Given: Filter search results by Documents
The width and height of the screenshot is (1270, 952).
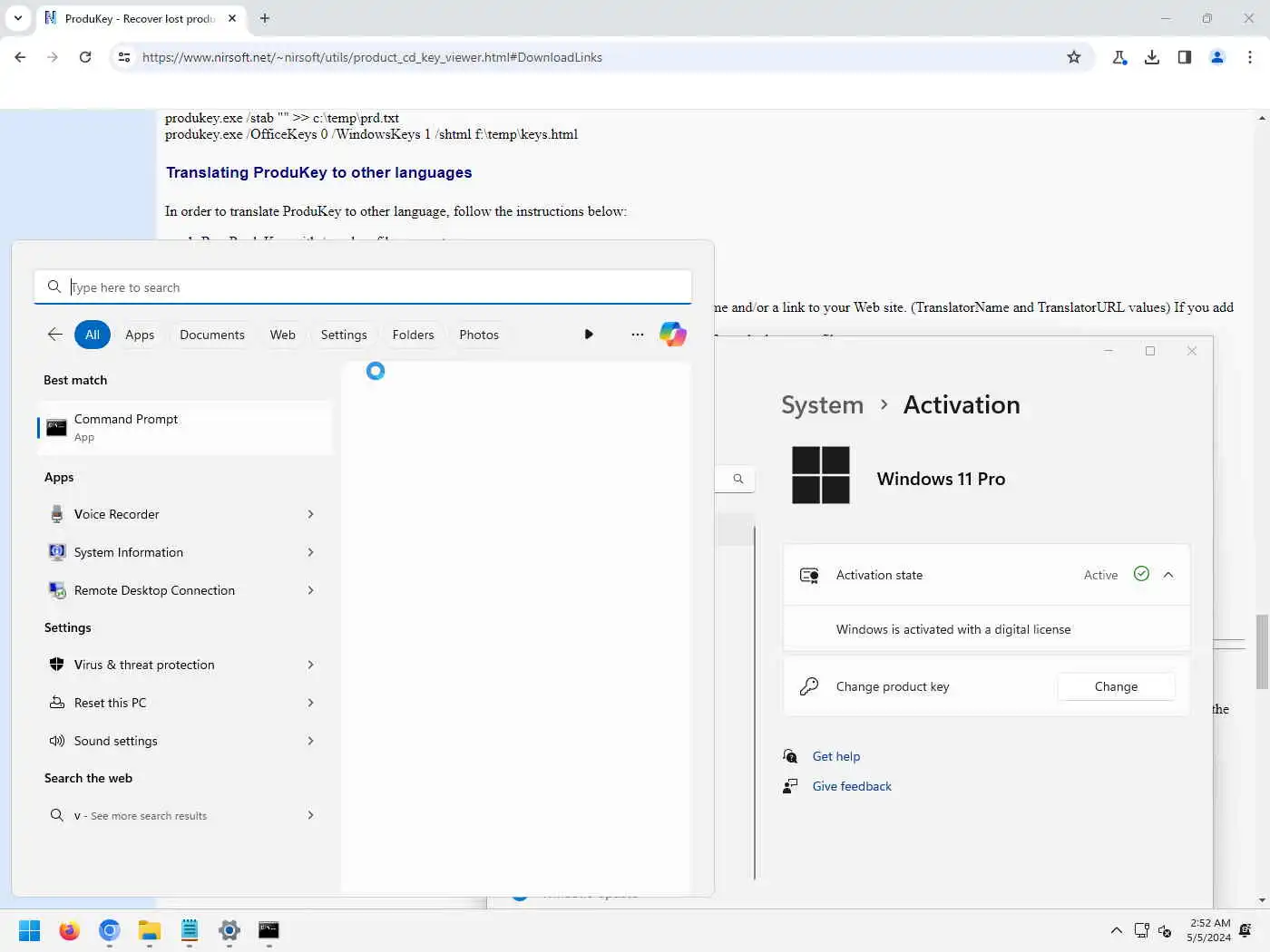Looking at the screenshot, I should point(212,335).
